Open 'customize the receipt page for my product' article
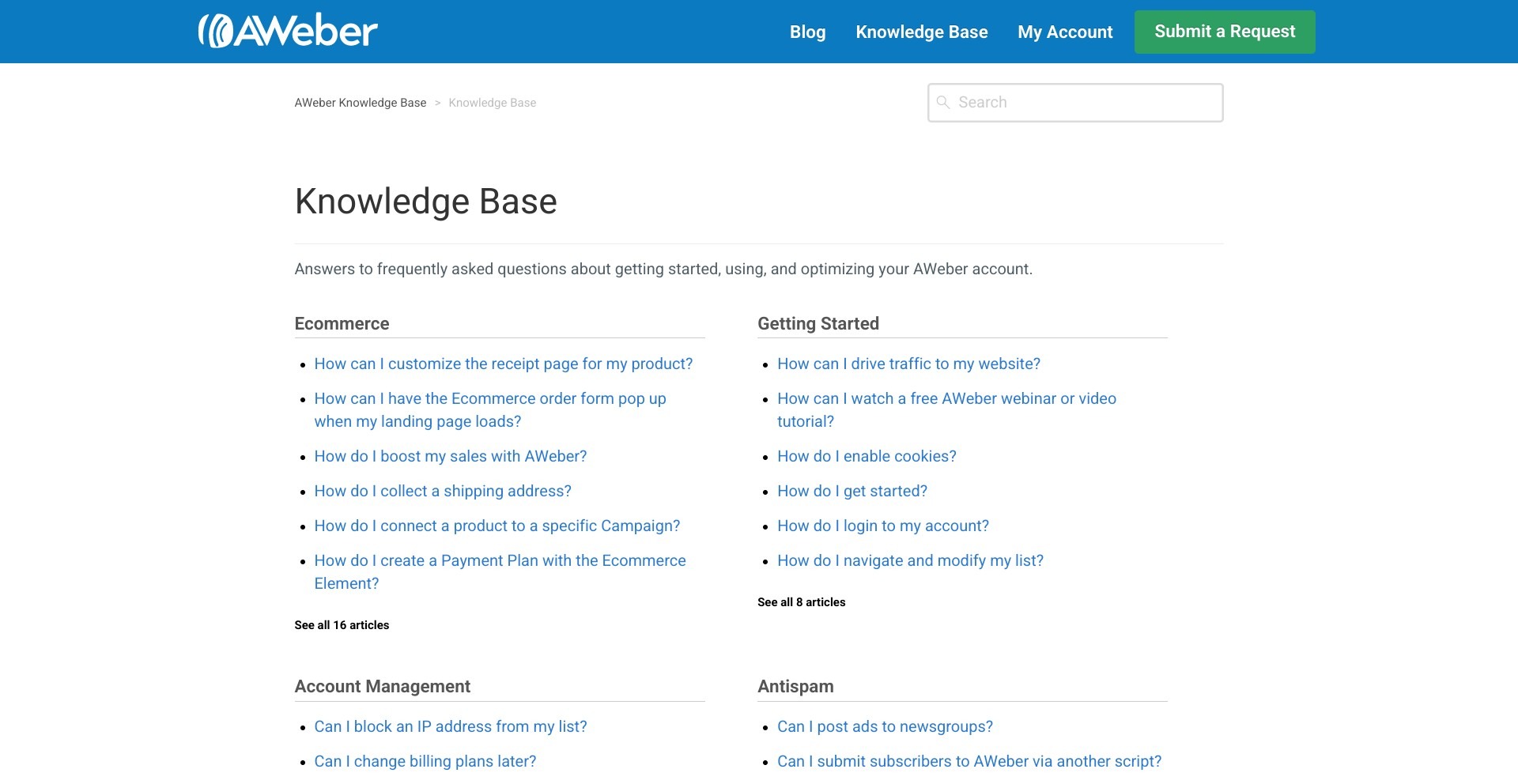The height and width of the screenshot is (784, 1518). click(504, 364)
